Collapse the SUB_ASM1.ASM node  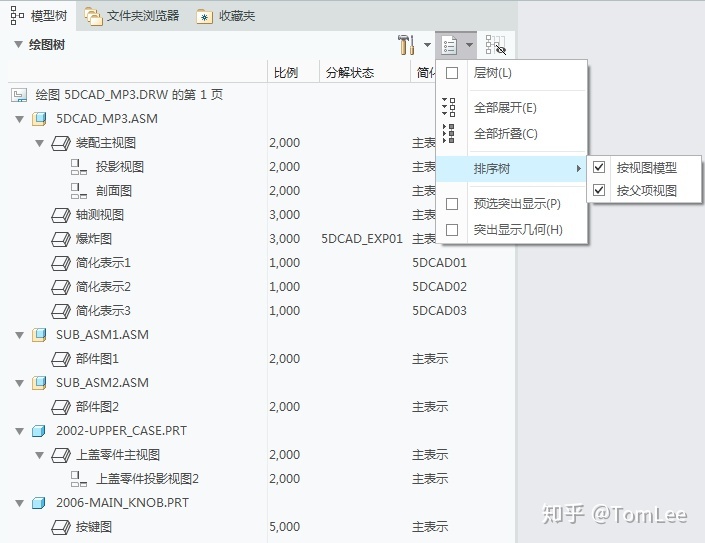point(19,335)
